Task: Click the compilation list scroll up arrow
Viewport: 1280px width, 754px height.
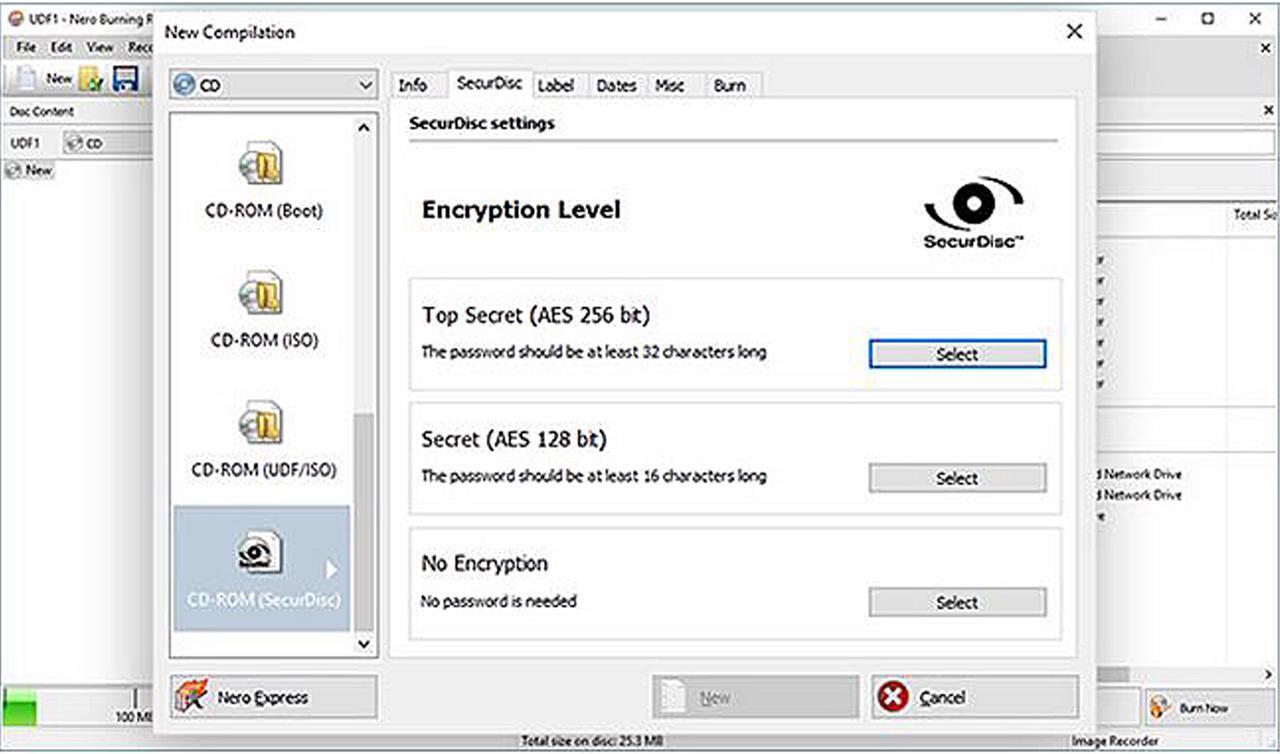Action: [364, 127]
